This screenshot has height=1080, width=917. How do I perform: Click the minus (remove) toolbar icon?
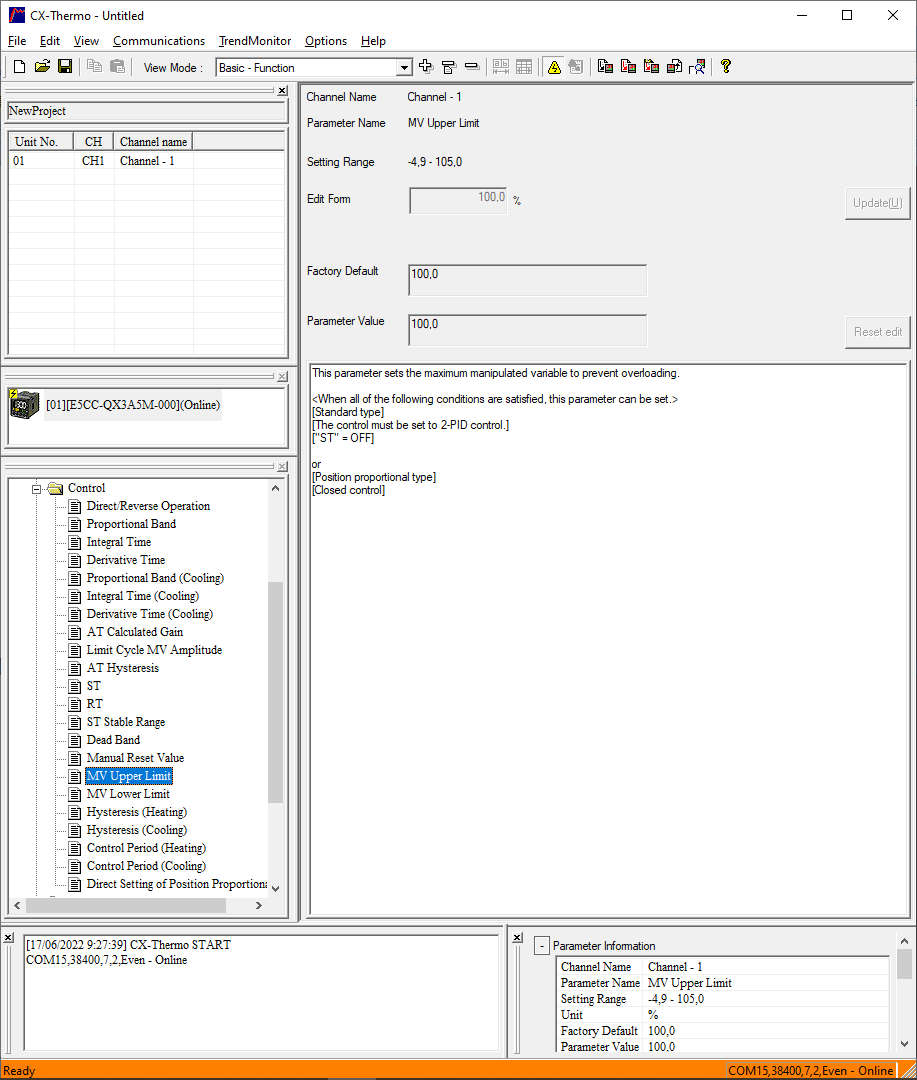[x=472, y=67]
